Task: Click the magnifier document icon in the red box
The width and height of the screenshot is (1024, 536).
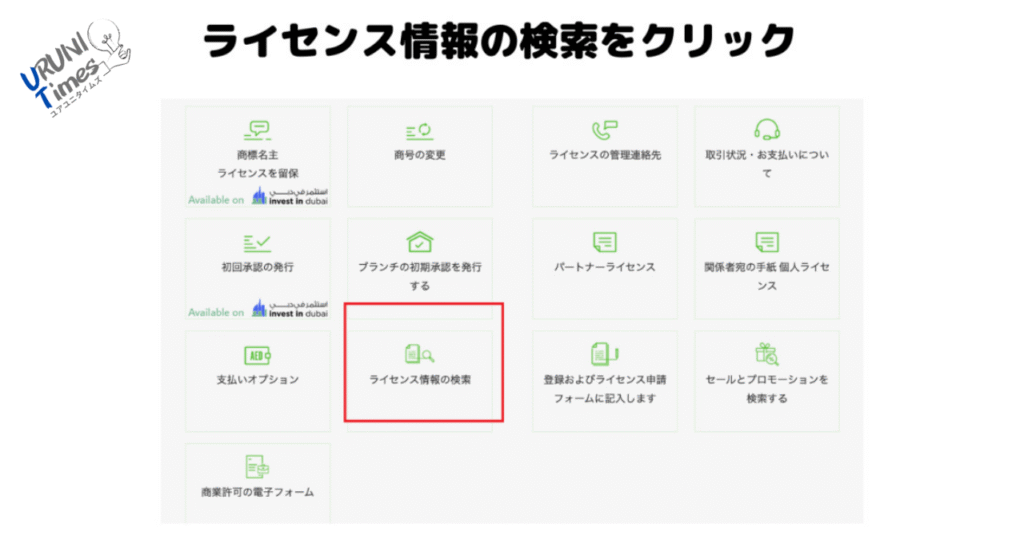Action: (x=419, y=354)
